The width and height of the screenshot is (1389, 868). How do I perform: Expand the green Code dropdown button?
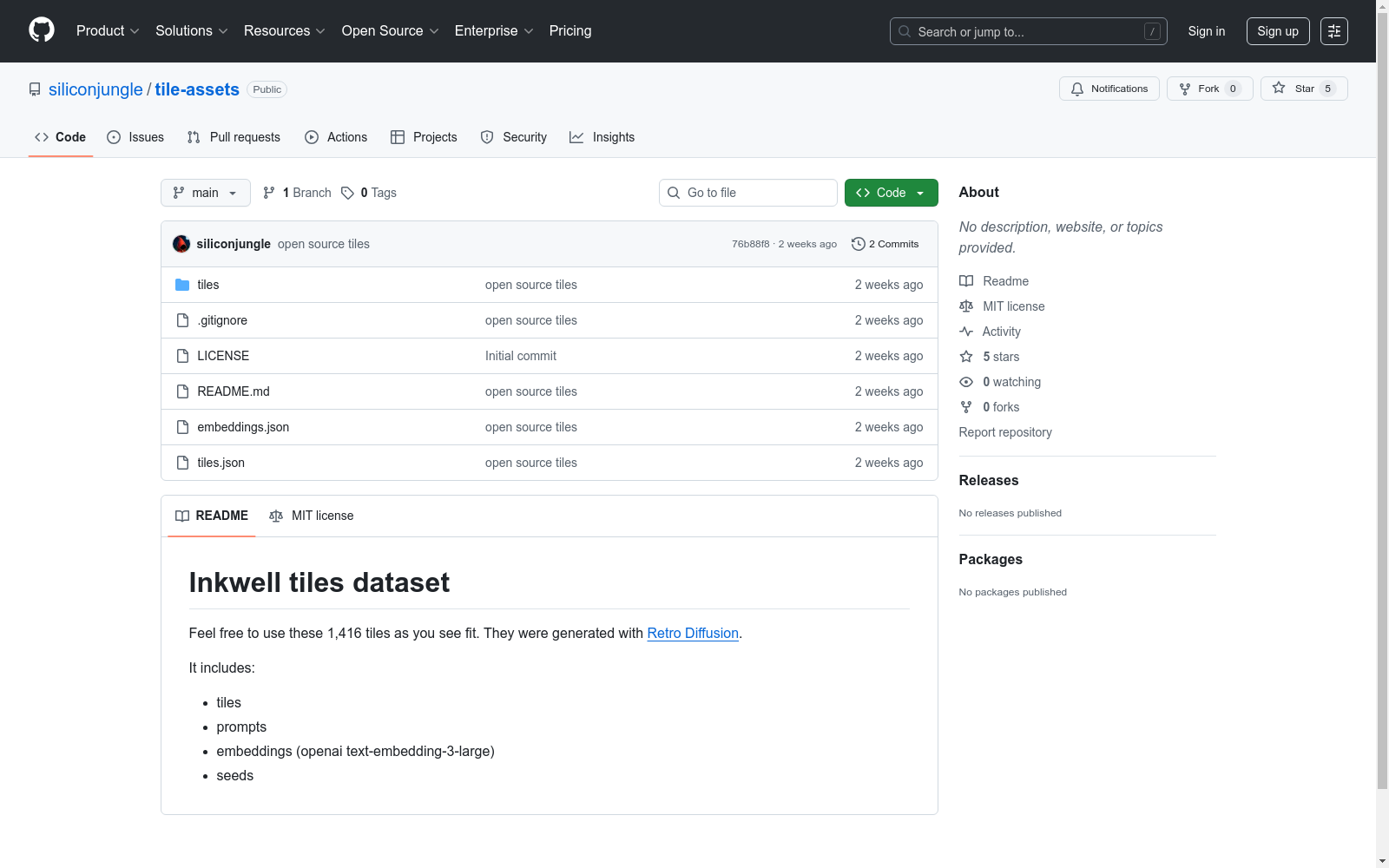(x=892, y=193)
